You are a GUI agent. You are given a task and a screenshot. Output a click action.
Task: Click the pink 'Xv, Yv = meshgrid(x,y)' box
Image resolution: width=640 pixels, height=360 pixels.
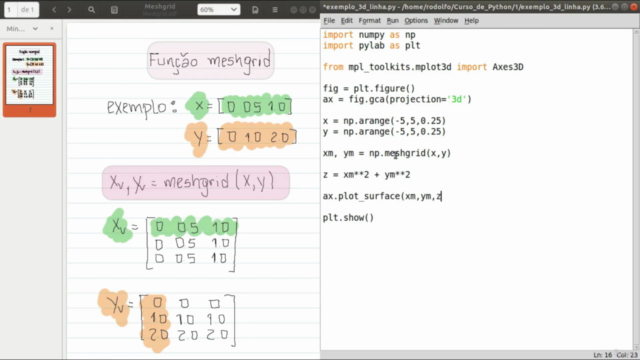coord(196,183)
